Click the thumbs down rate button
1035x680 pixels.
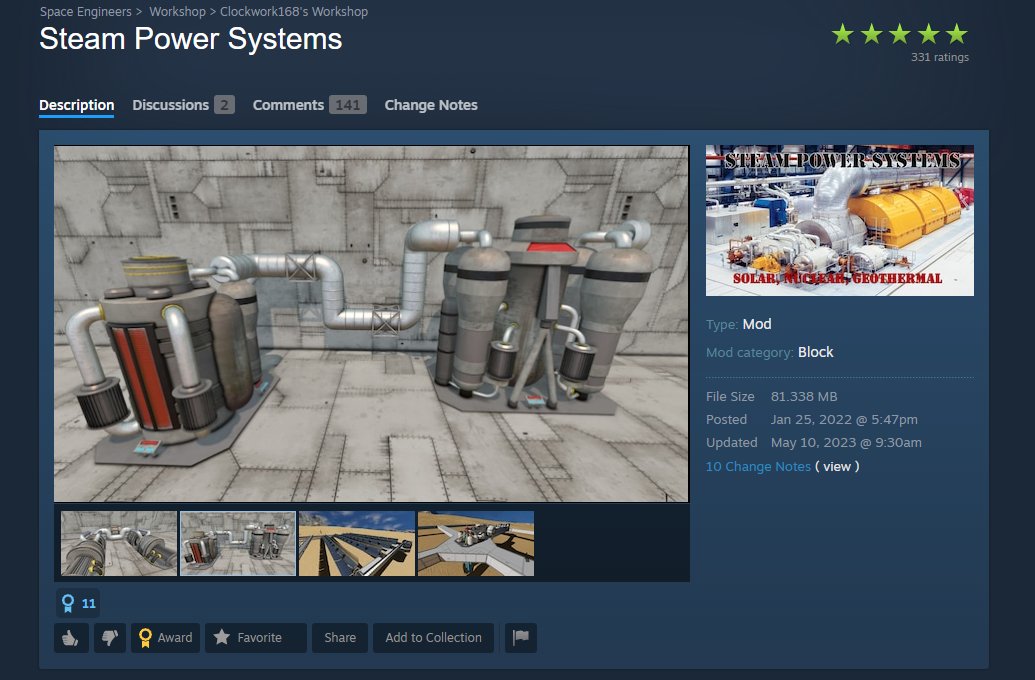click(x=110, y=638)
